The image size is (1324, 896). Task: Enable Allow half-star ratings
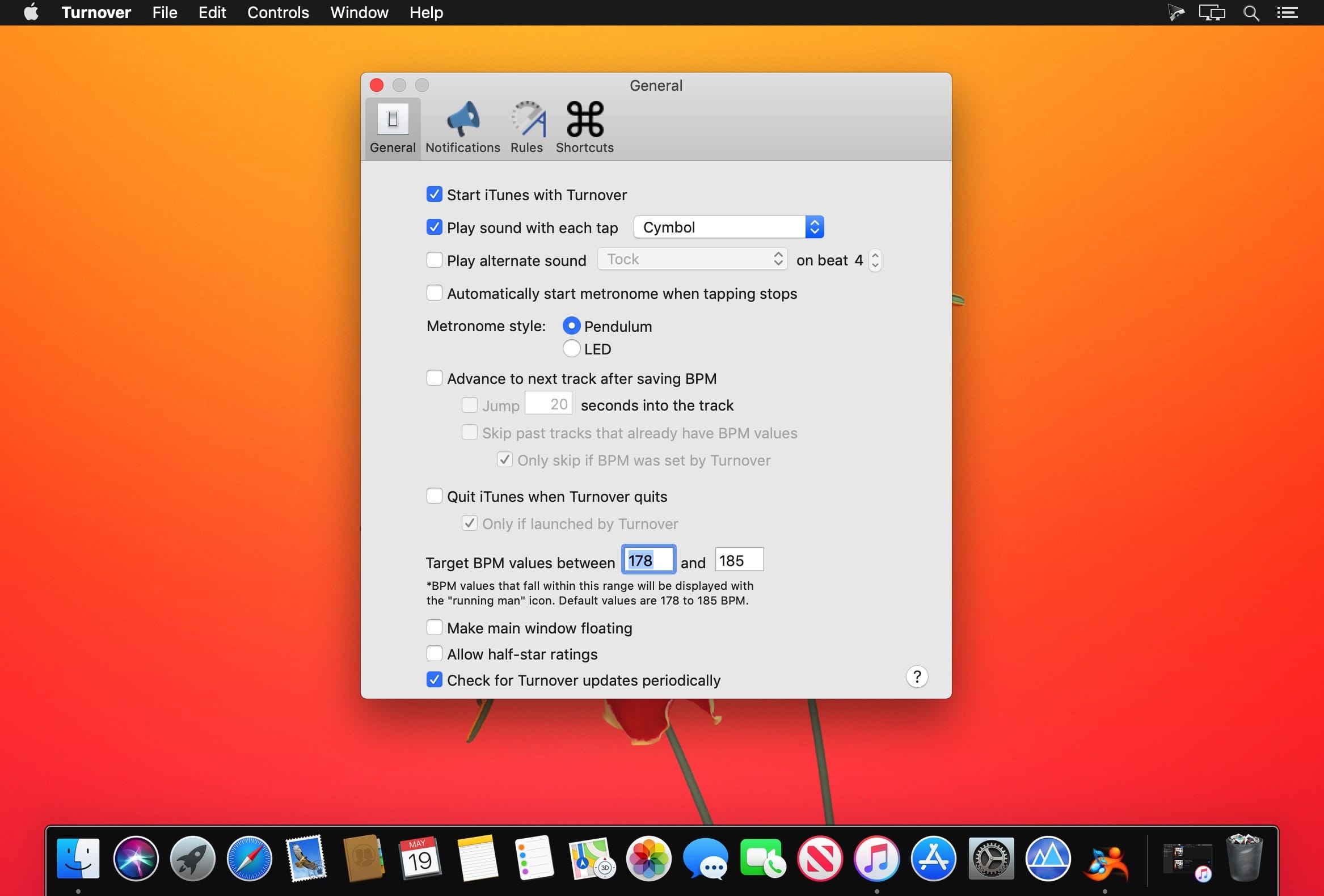[x=434, y=654]
